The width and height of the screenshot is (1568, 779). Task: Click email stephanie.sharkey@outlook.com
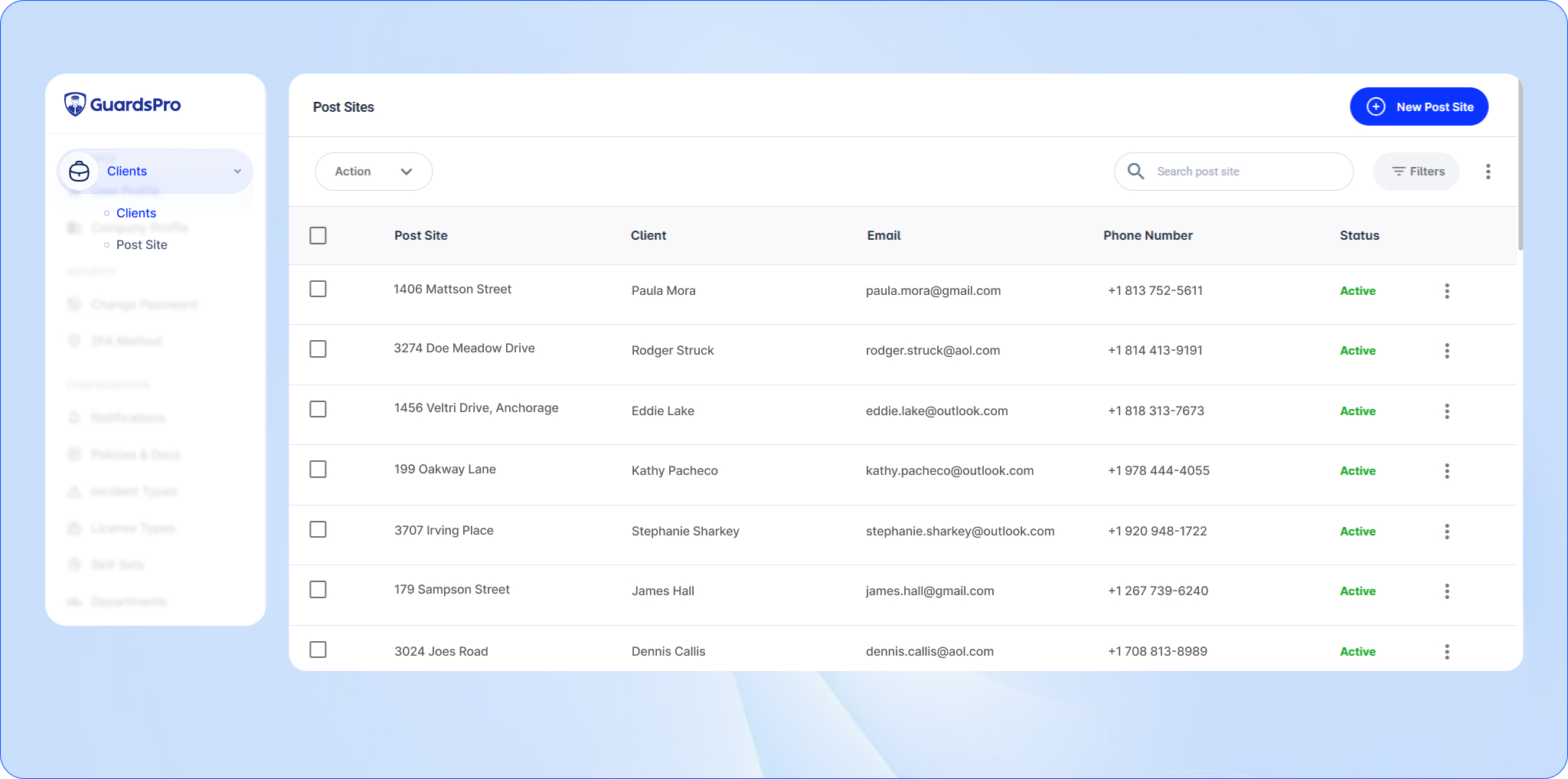[x=960, y=532]
